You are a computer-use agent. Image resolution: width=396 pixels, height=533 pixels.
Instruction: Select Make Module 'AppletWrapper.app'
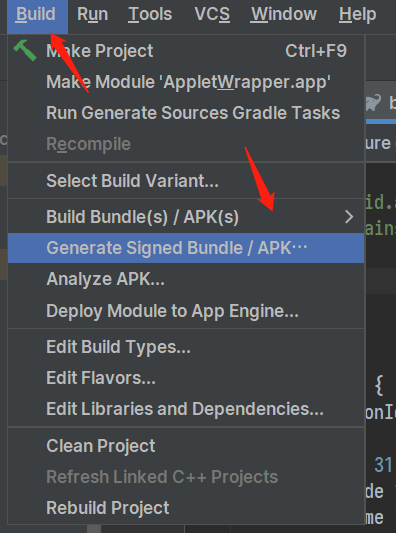pos(186,82)
